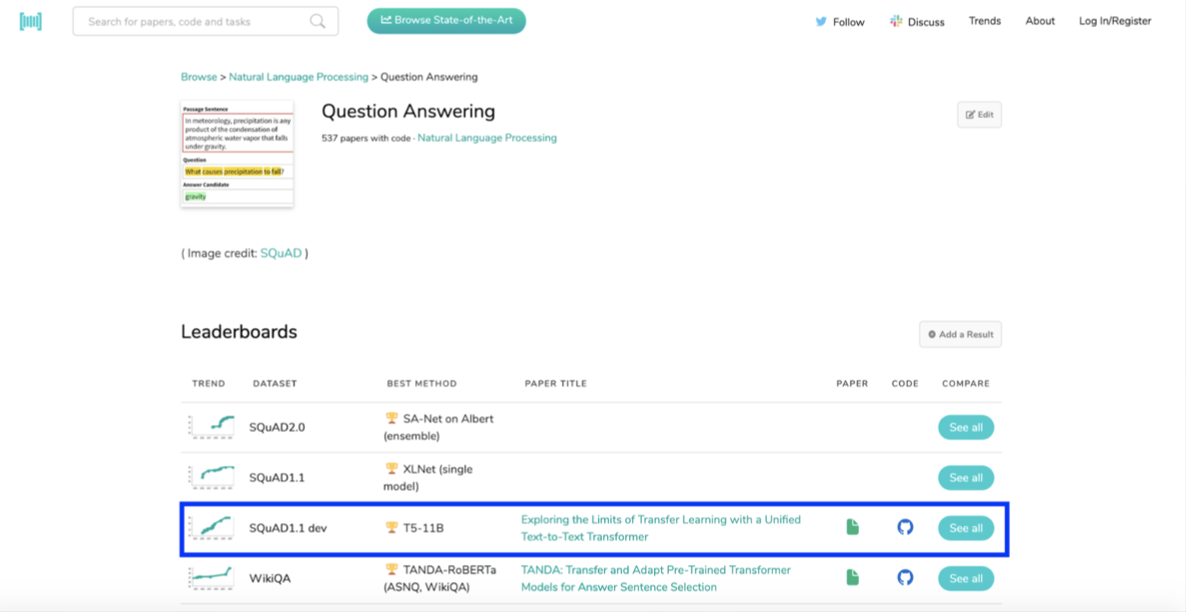Open the SQuAD image credit link
The height and width of the screenshot is (612, 1186).
click(x=281, y=253)
